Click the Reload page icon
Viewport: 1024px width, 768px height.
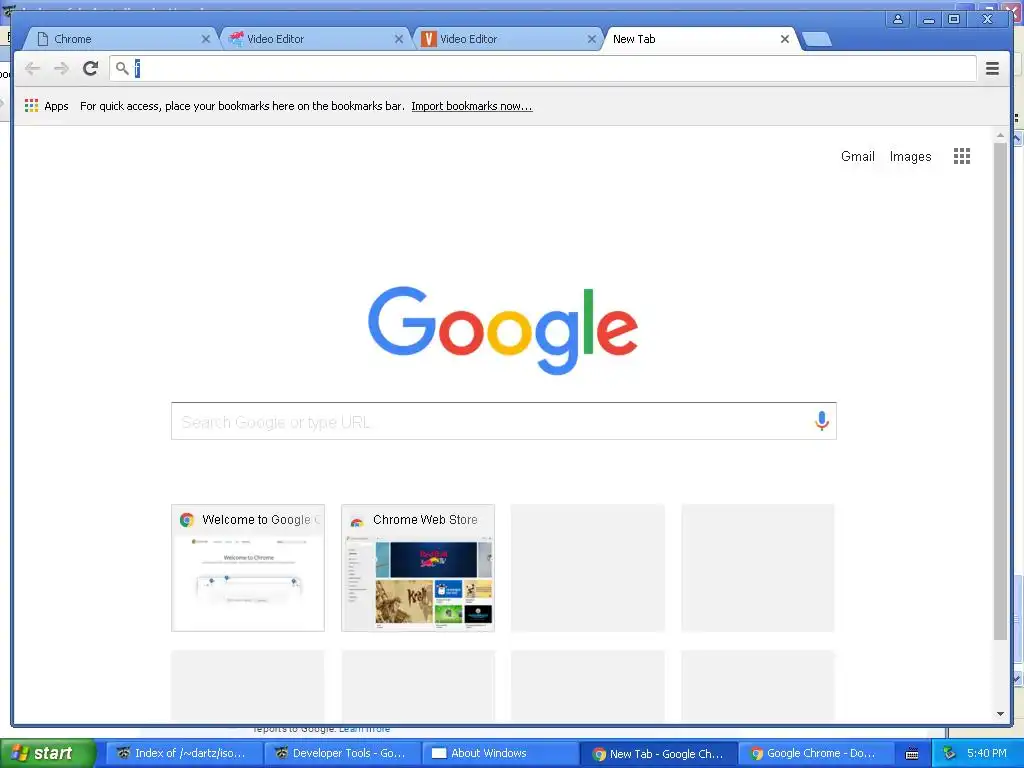90,68
